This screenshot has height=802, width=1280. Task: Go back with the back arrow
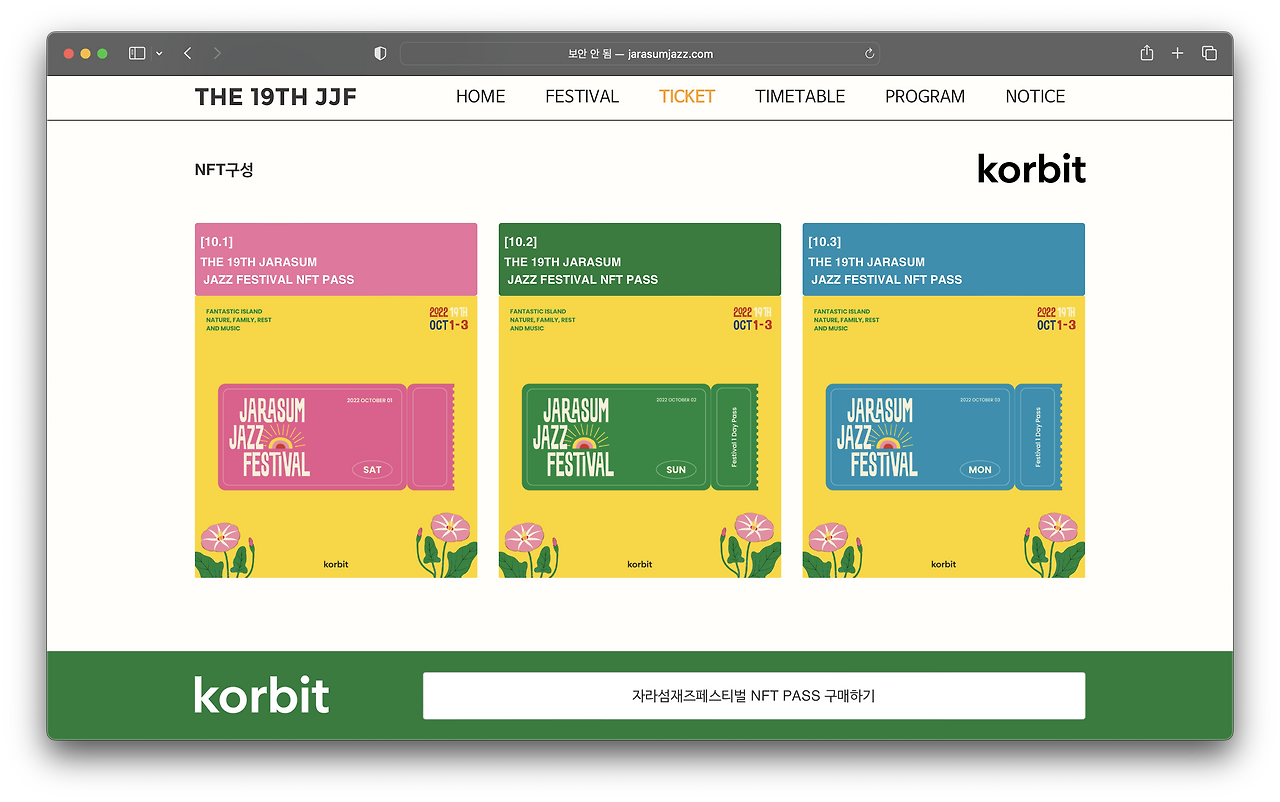pyautogui.click(x=188, y=53)
